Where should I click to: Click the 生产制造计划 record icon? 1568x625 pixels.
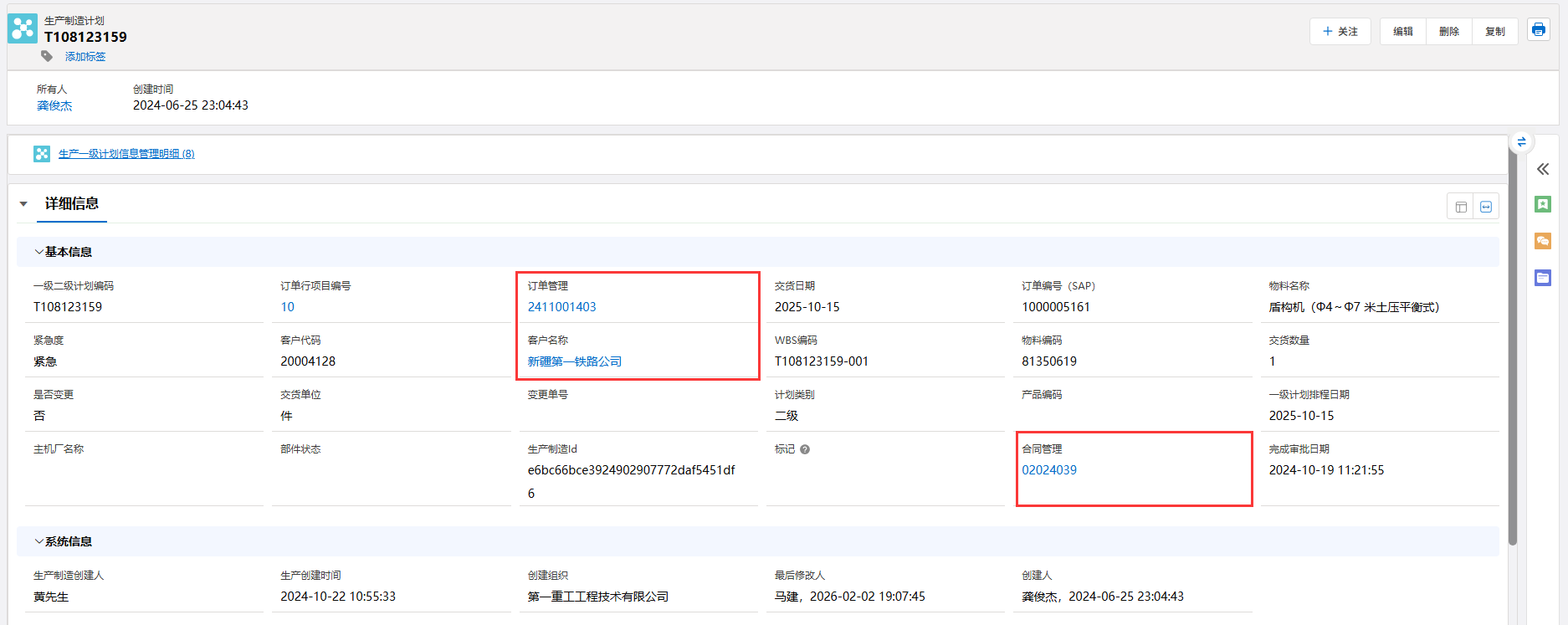pos(23,29)
